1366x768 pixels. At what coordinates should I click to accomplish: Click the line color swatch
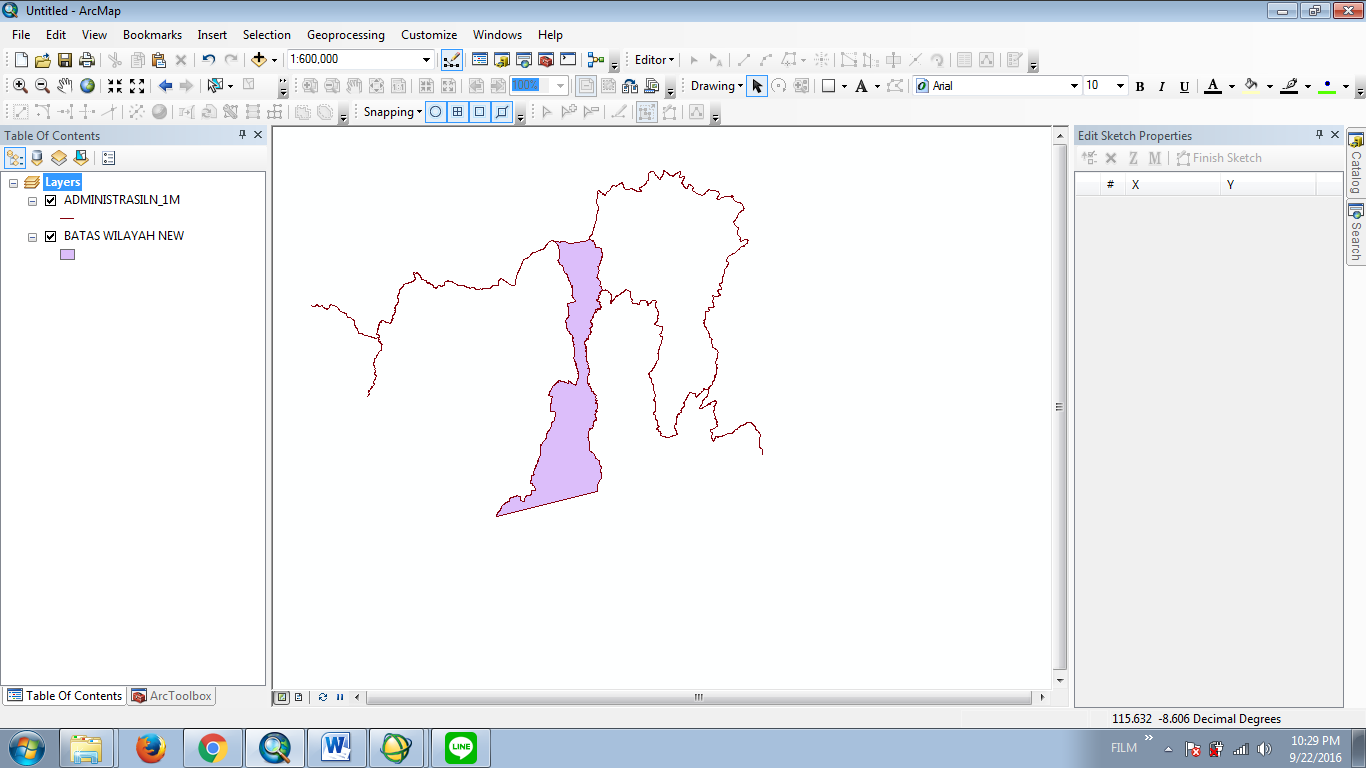(x=1289, y=87)
